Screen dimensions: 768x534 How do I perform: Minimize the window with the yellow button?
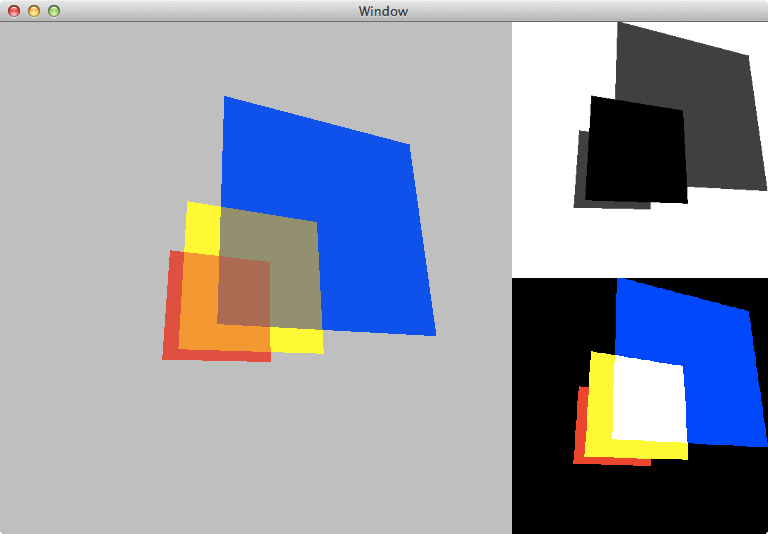click(x=34, y=11)
